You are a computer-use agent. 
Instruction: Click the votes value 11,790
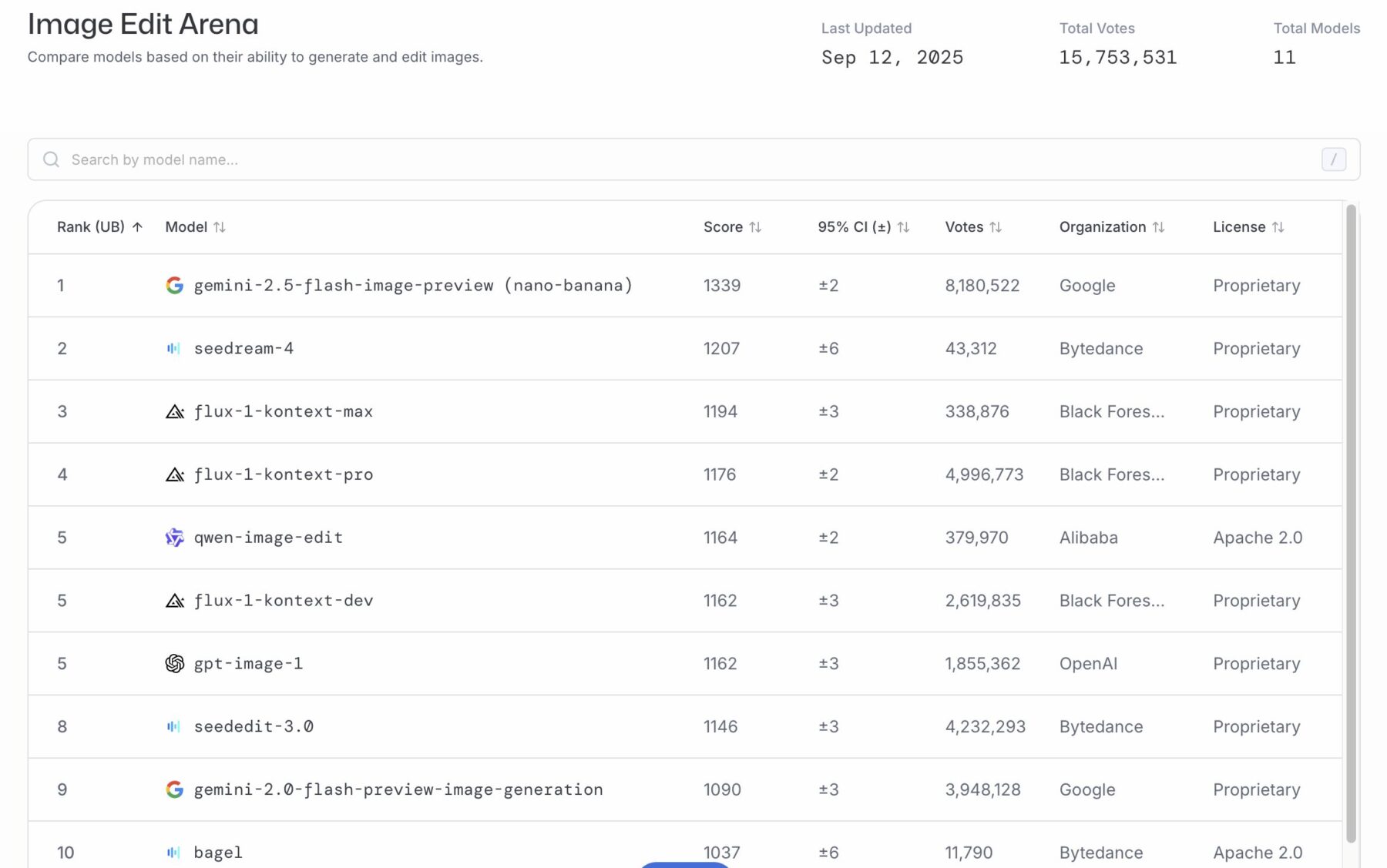969,853
